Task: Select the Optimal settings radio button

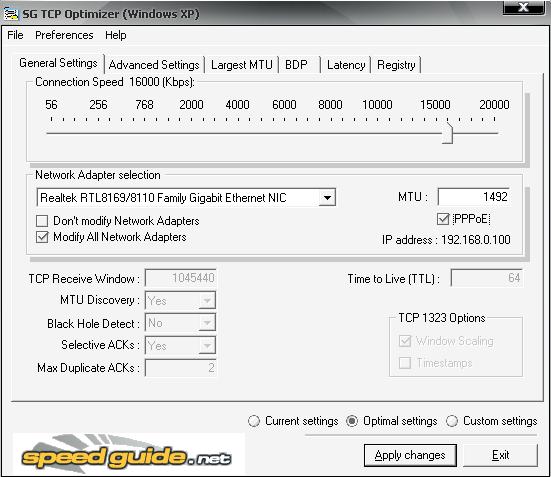Action: pyautogui.click(x=352, y=421)
